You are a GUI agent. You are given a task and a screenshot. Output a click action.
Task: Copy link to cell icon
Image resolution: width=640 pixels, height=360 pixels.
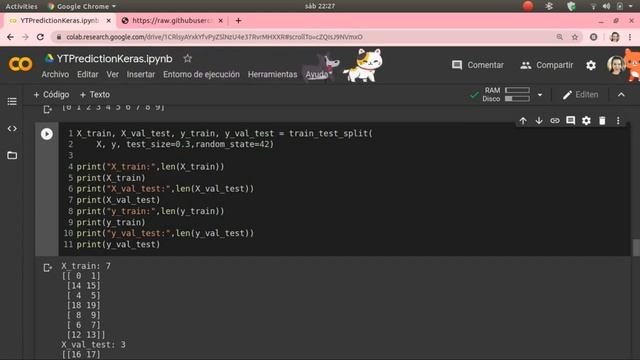pos(555,120)
